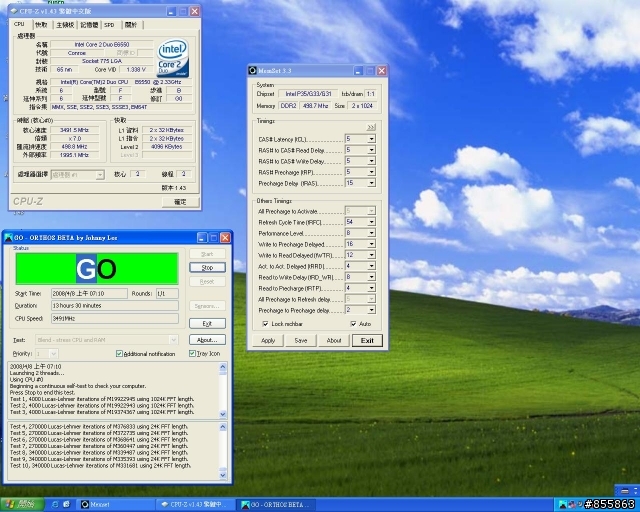Click the Duration field showing 13 hours

click(x=115, y=305)
